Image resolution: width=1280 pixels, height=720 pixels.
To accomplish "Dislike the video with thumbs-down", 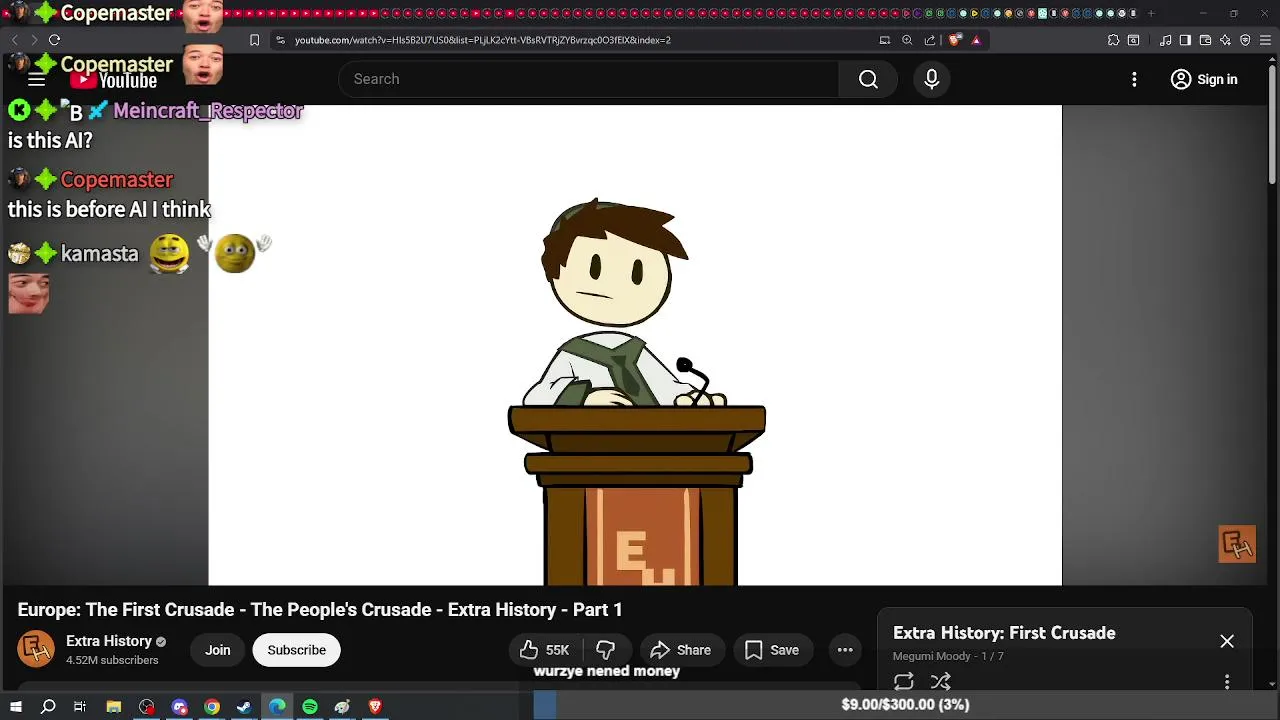I will (605, 650).
